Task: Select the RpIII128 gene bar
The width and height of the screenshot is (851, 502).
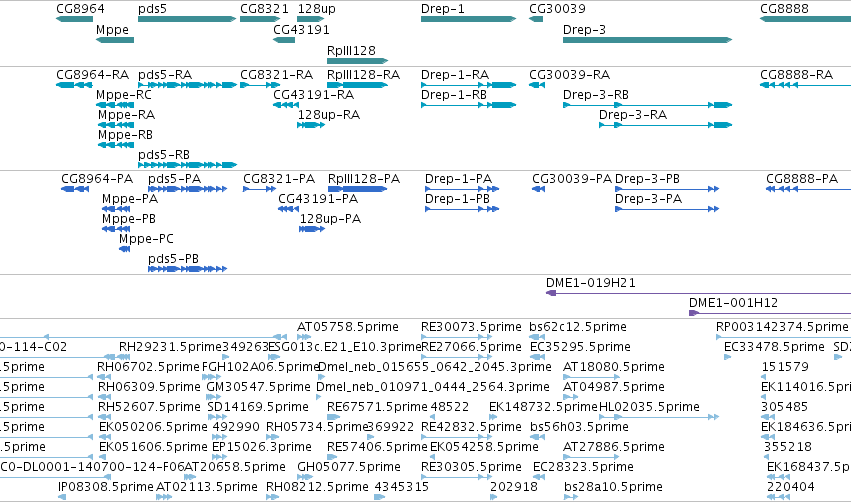Action: tap(358, 61)
